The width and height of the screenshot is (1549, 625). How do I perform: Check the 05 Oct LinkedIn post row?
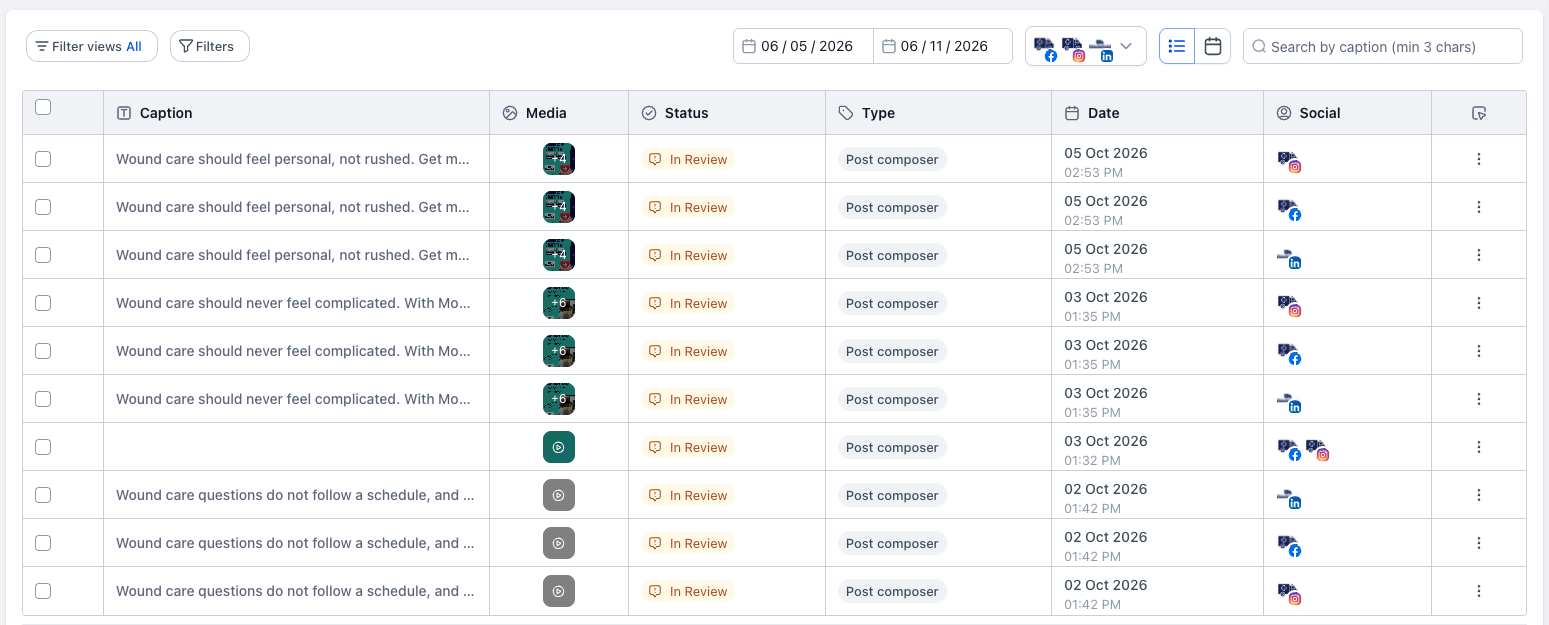(43, 255)
